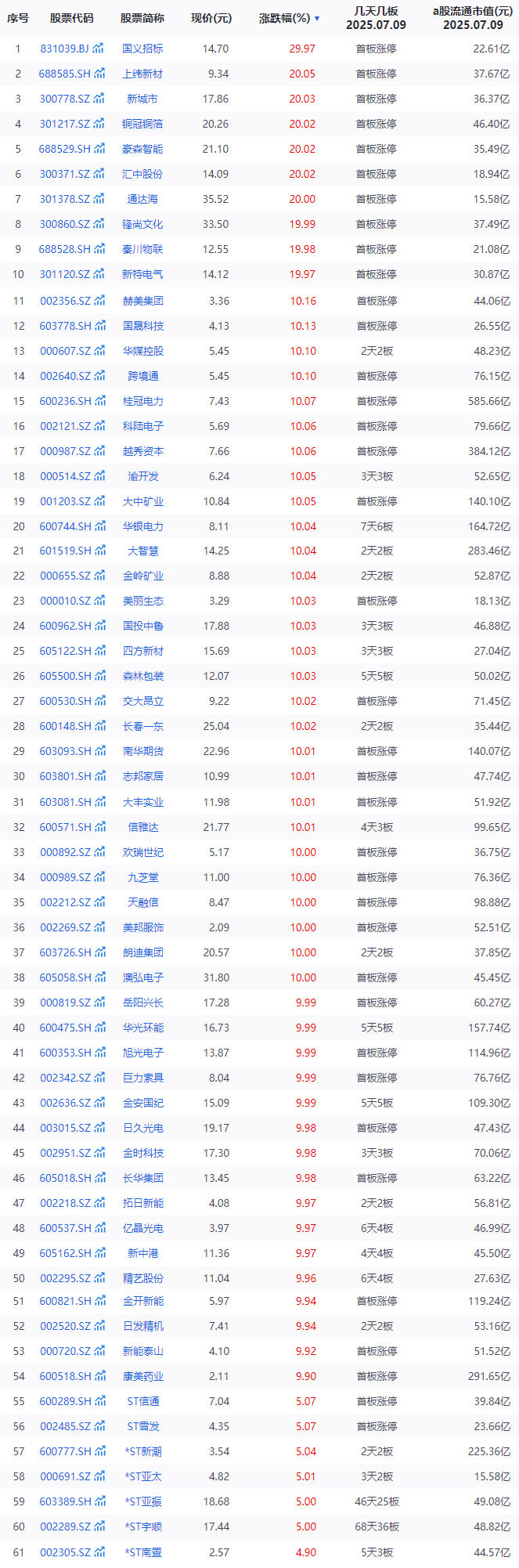Open stock code link 600571.SH
The image size is (519, 1568).
click(65, 827)
